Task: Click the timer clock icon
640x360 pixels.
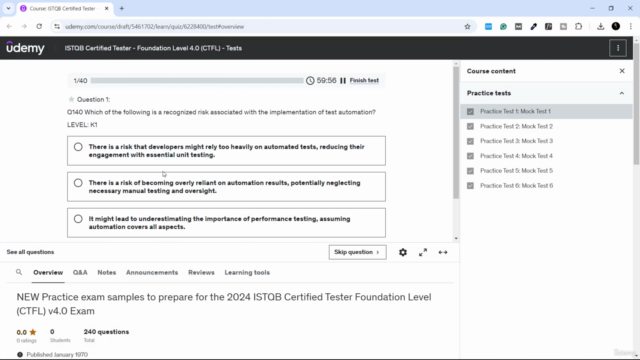Action: (x=310, y=80)
